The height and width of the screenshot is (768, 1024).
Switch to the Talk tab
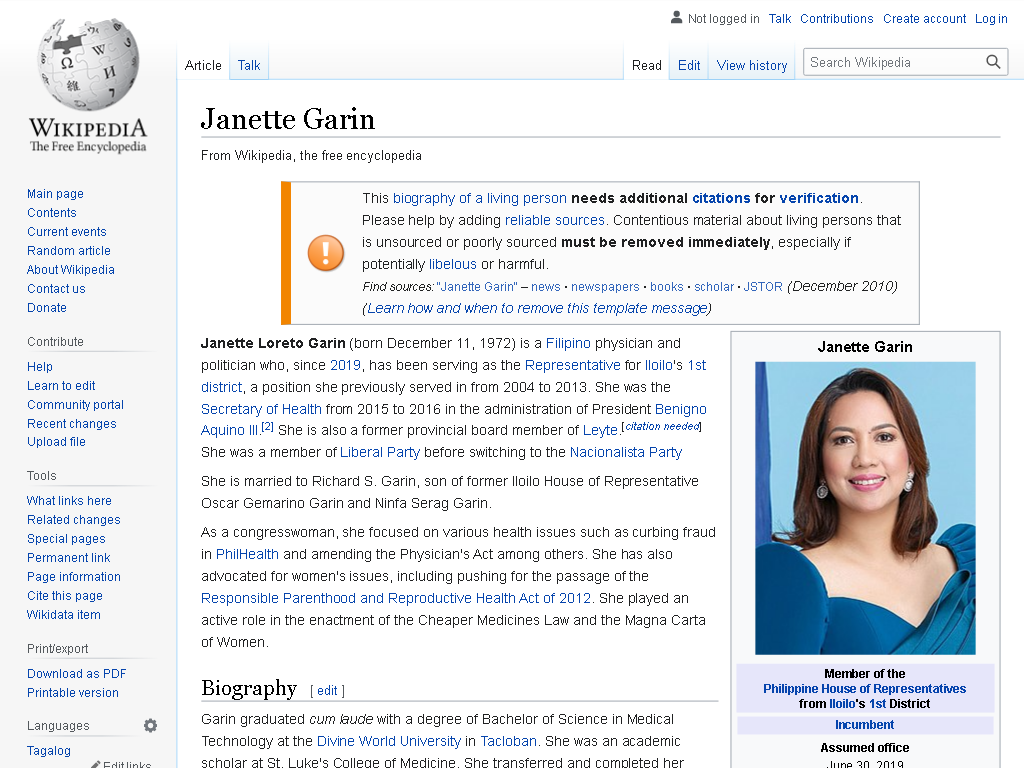(x=249, y=65)
